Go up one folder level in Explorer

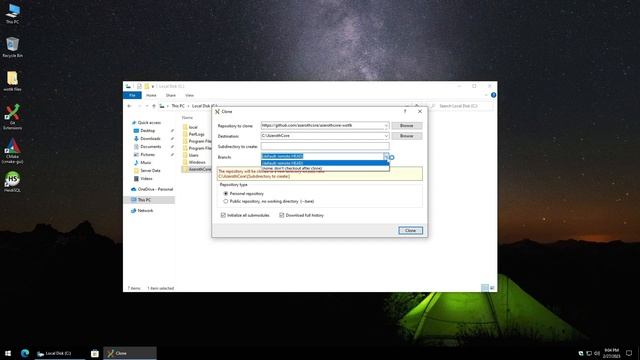click(154, 106)
